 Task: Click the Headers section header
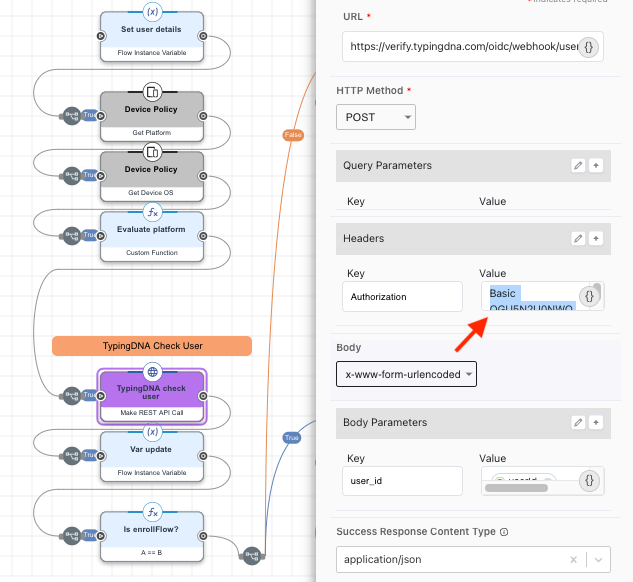[x=473, y=239]
